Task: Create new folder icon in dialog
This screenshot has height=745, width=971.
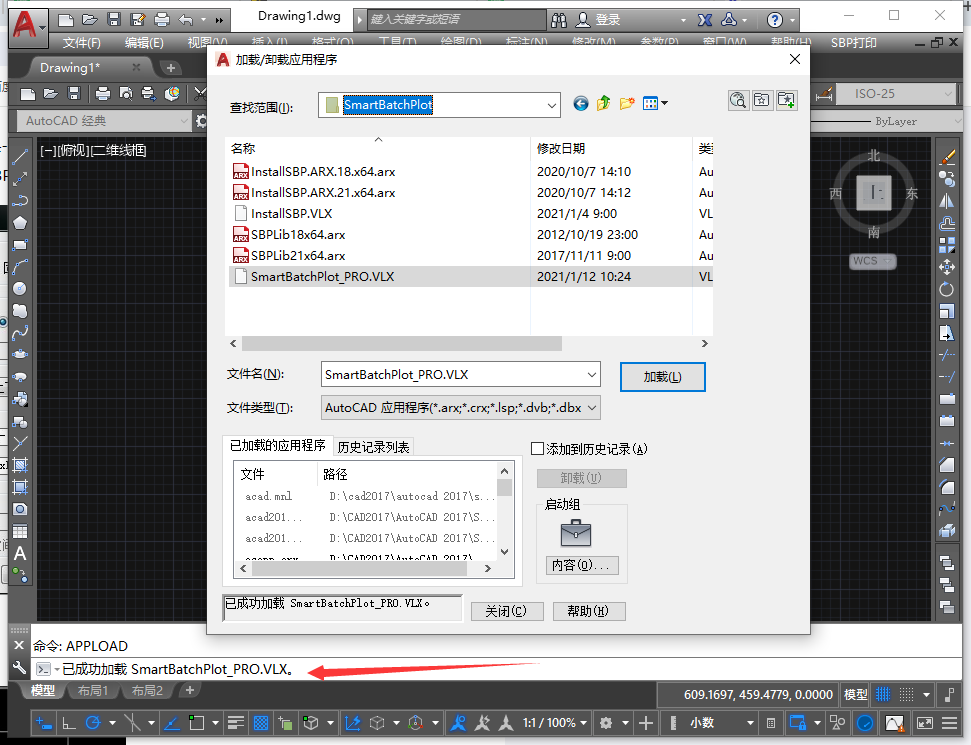Action: pos(627,103)
